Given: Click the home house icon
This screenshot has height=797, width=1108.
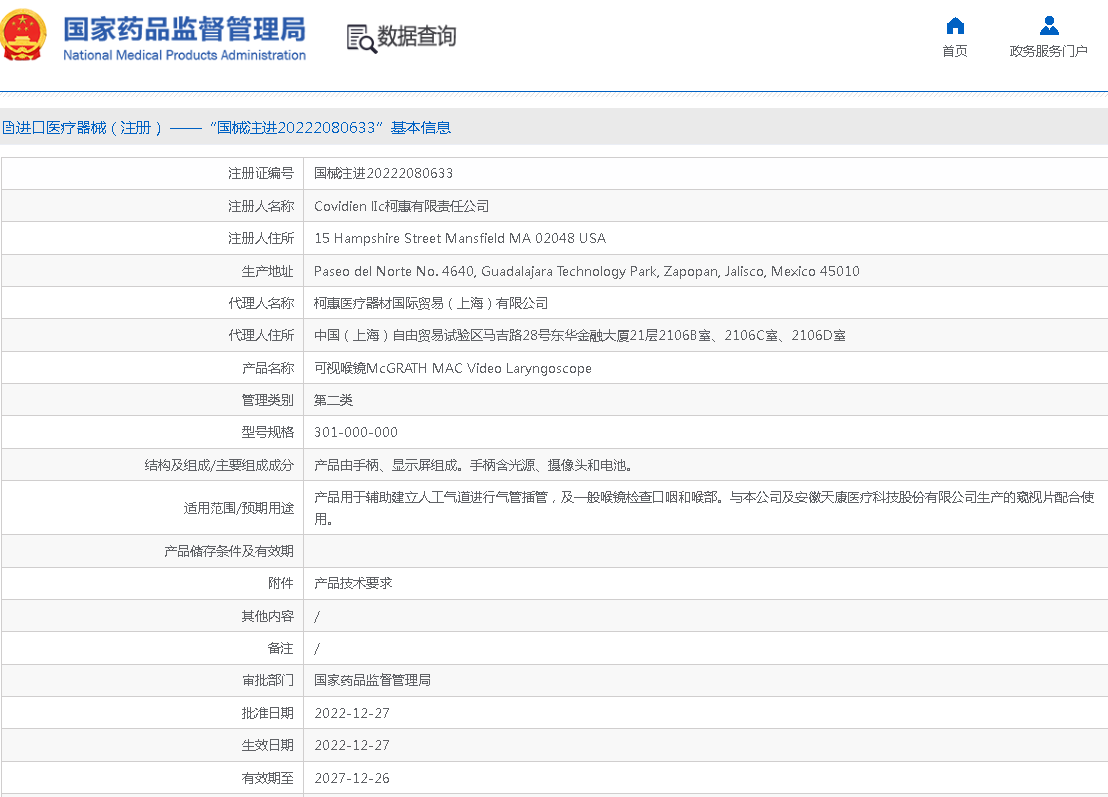Looking at the screenshot, I should 955,26.
